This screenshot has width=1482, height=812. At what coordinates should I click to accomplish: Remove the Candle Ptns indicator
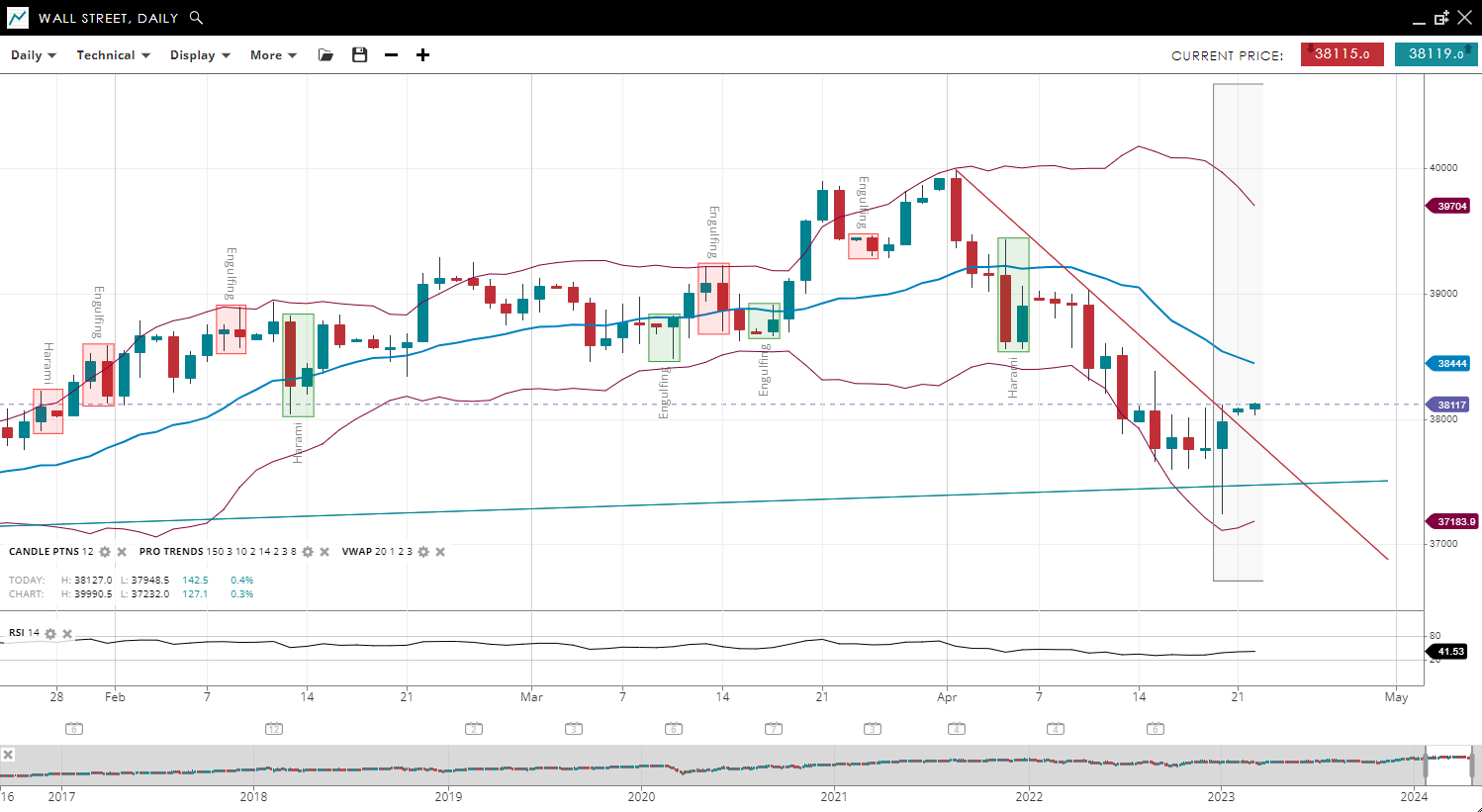[x=122, y=552]
